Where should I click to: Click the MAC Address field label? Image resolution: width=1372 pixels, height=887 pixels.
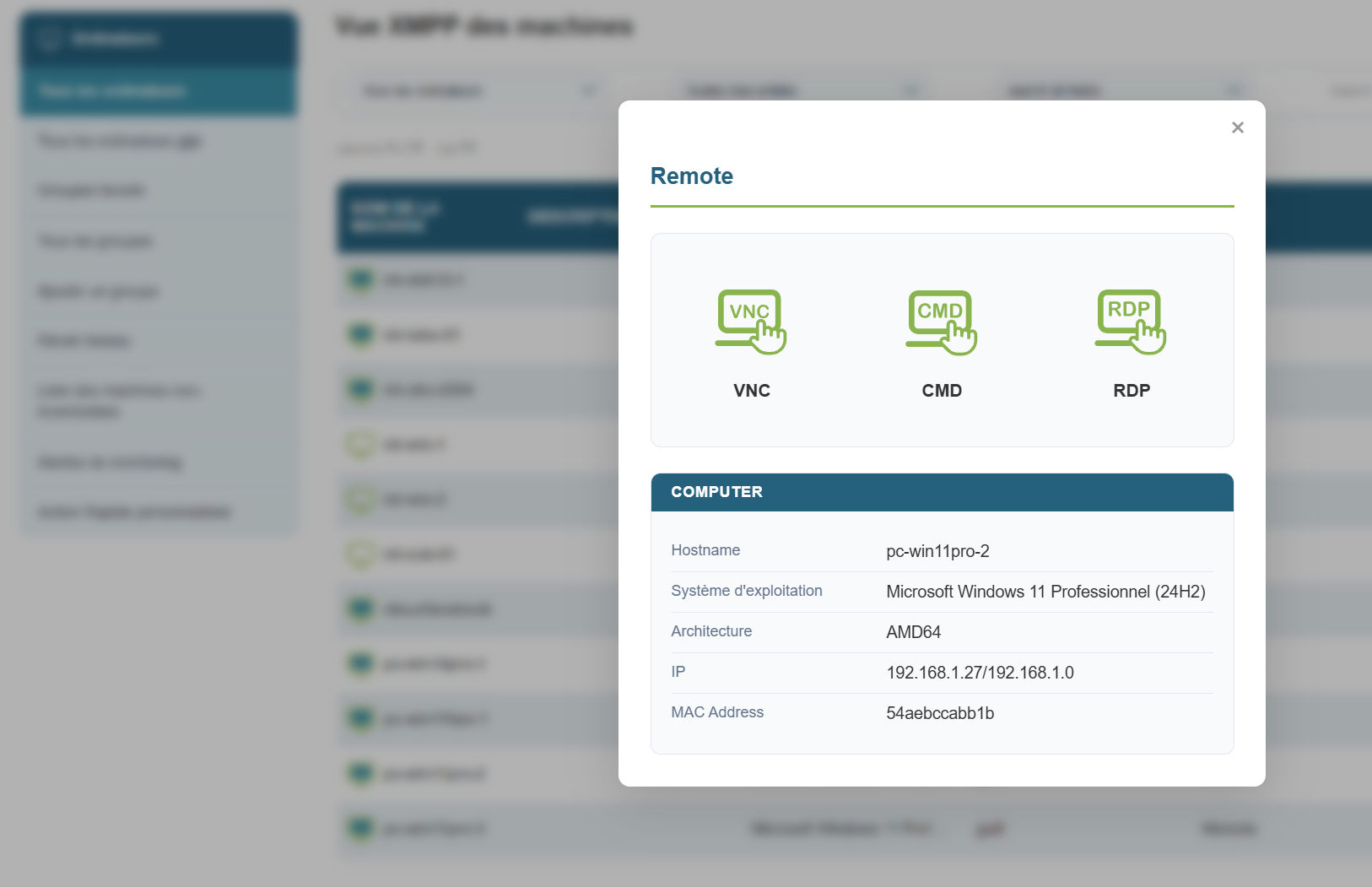[717, 712]
